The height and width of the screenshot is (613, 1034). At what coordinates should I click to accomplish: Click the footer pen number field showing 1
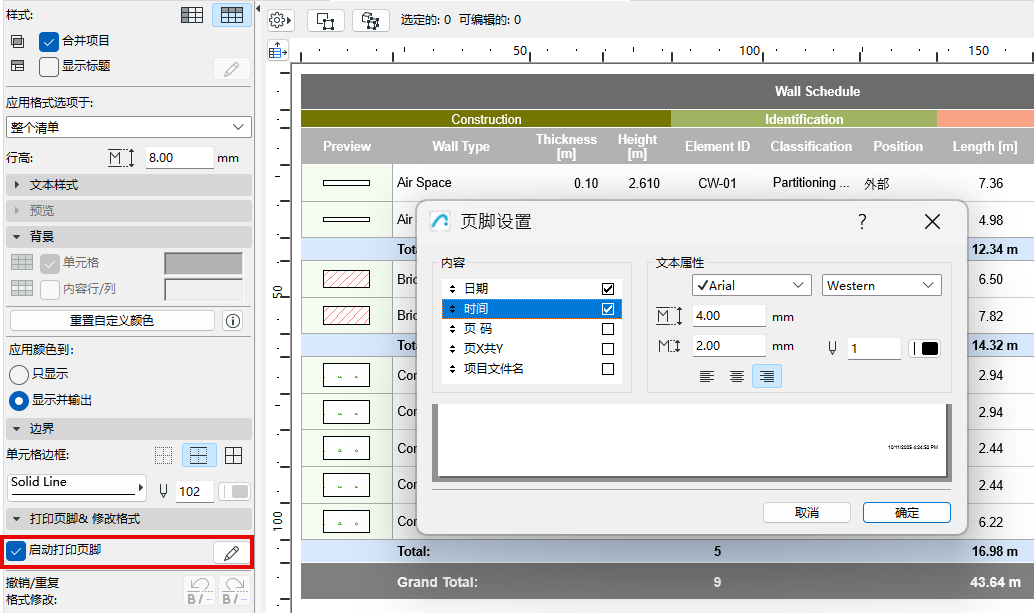[x=874, y=349]
